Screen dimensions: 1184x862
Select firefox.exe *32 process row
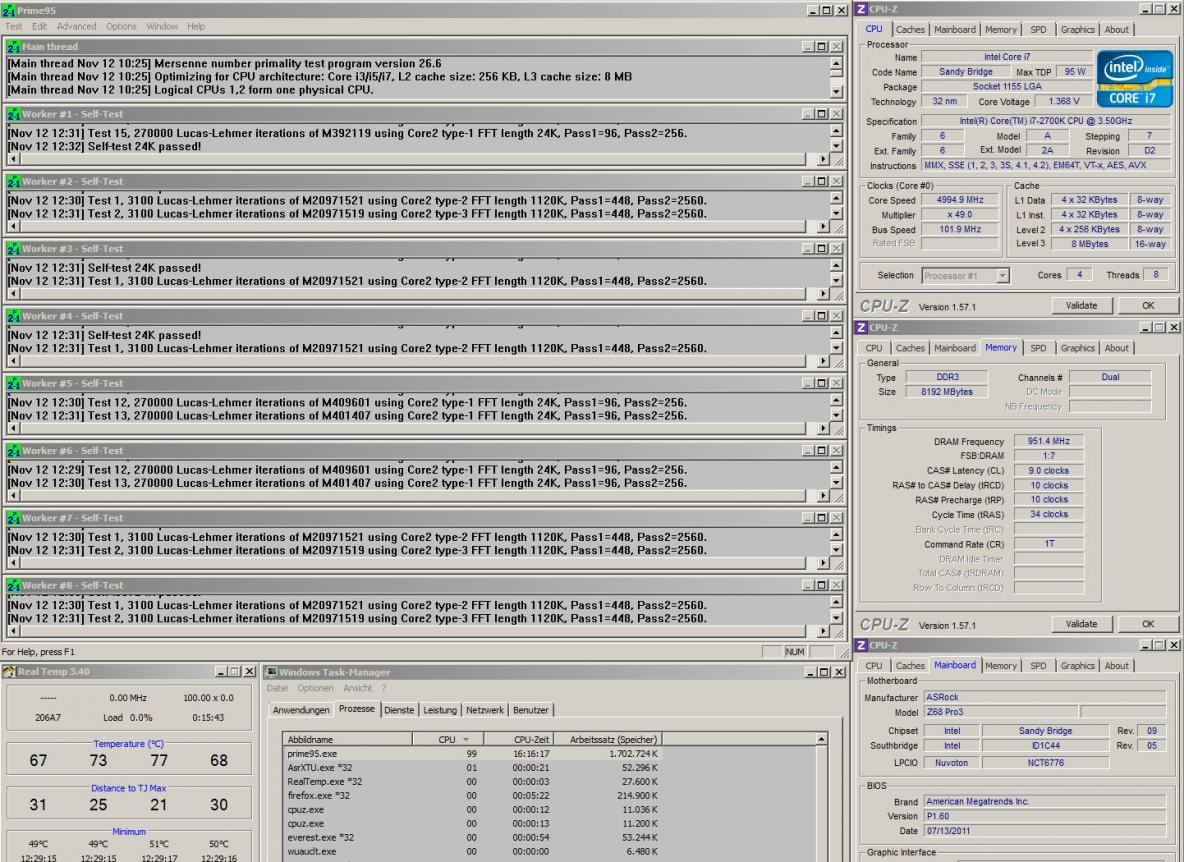(x=473, y=796)
